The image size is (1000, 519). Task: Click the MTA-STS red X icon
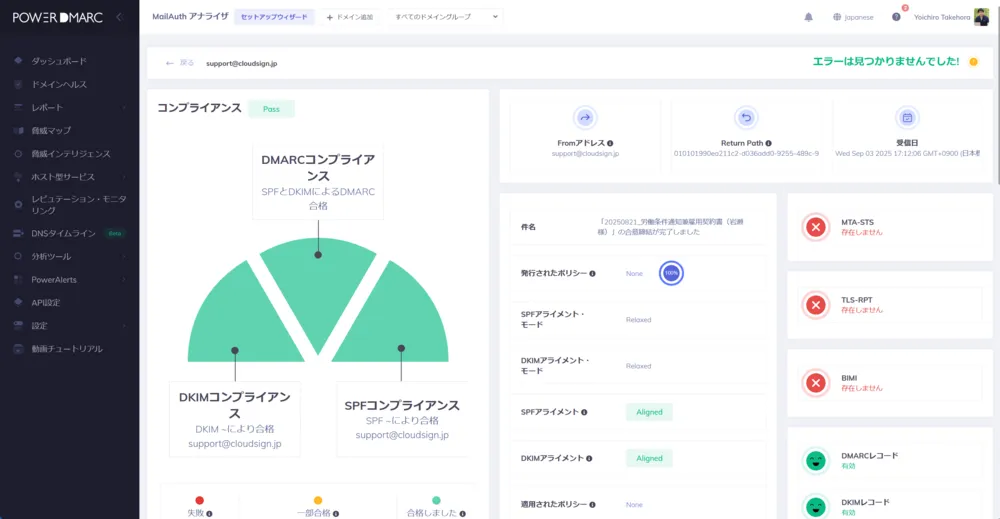(816, 227)
